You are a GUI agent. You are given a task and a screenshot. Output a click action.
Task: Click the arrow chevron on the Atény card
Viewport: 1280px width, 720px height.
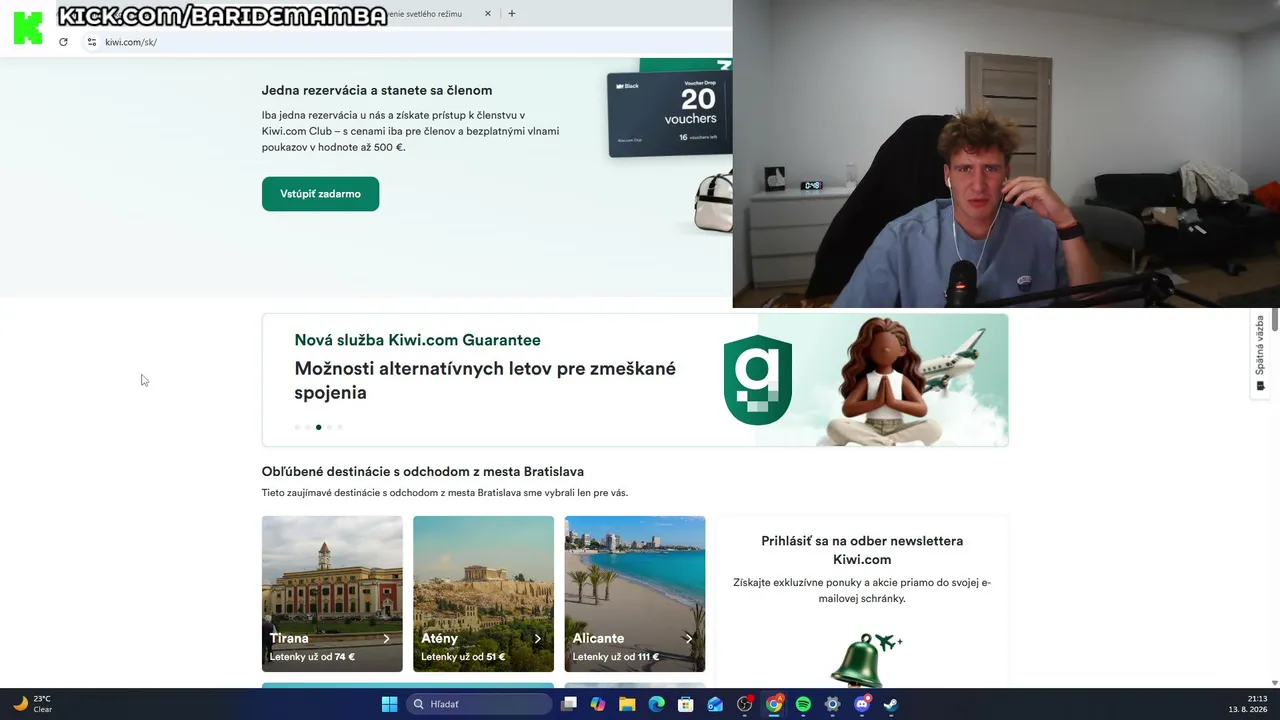(537, 638)
